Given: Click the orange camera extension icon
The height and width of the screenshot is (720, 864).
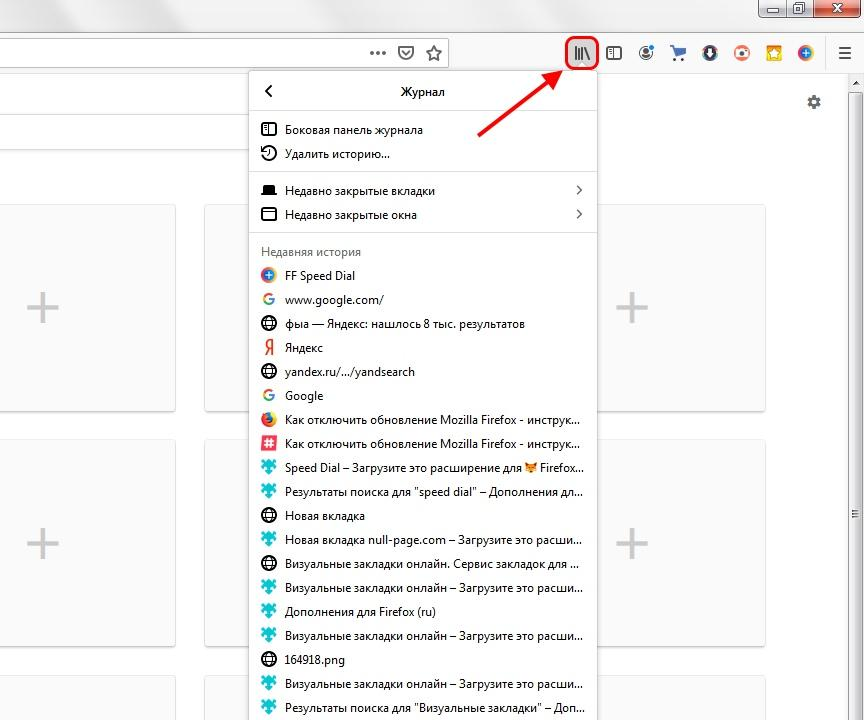Looking at the screenshot, I should pyautogui.click(x=742, y=53).
